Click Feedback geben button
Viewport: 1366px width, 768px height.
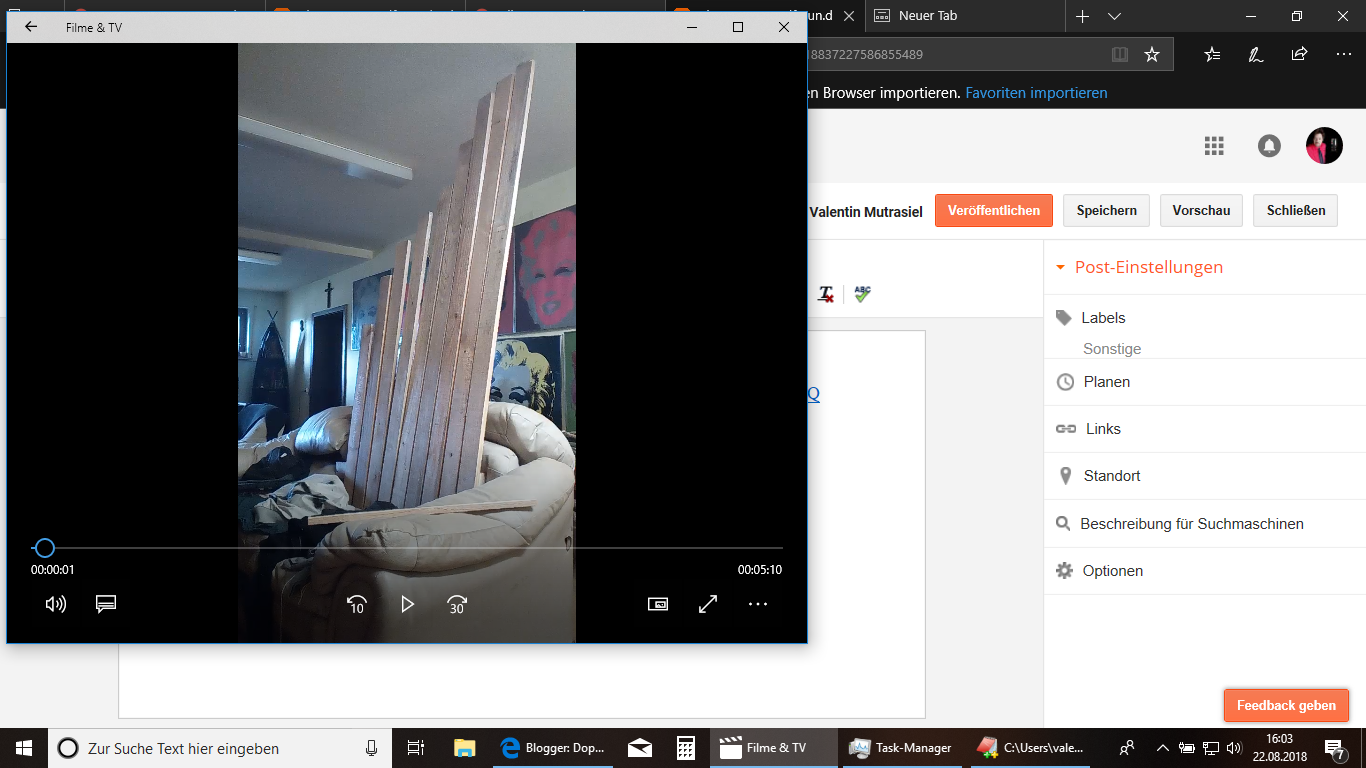(1286, 705)
